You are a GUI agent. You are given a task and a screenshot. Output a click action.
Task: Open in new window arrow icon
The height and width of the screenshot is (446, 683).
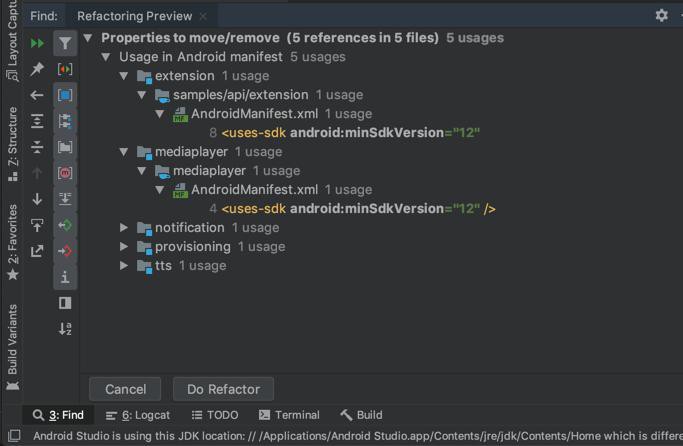click(37, 251)
